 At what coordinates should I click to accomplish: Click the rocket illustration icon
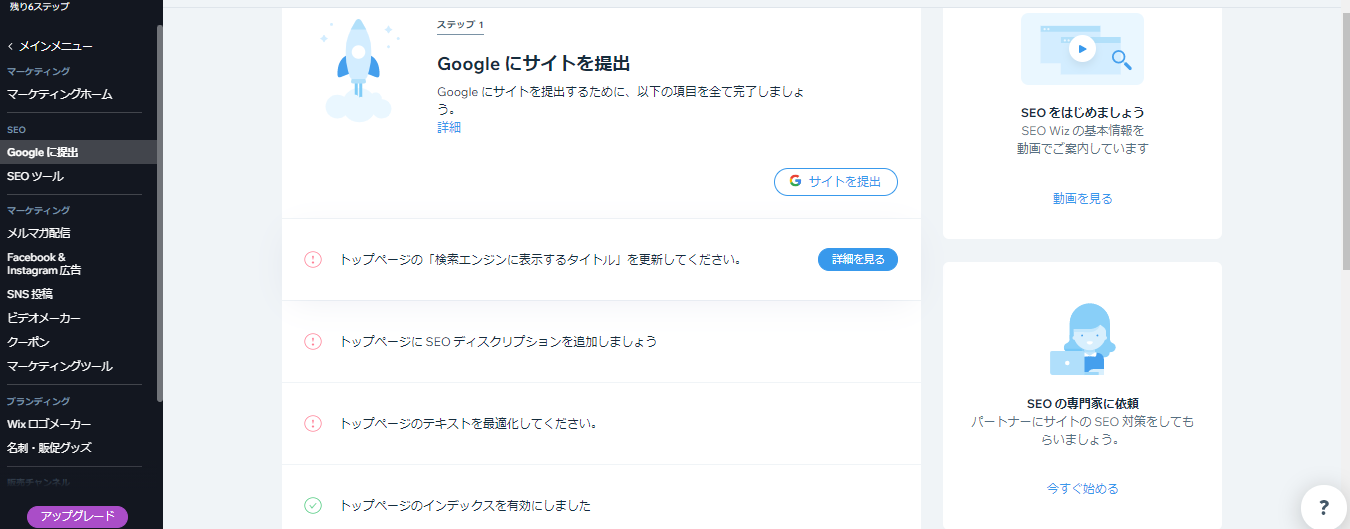(357, 68)
